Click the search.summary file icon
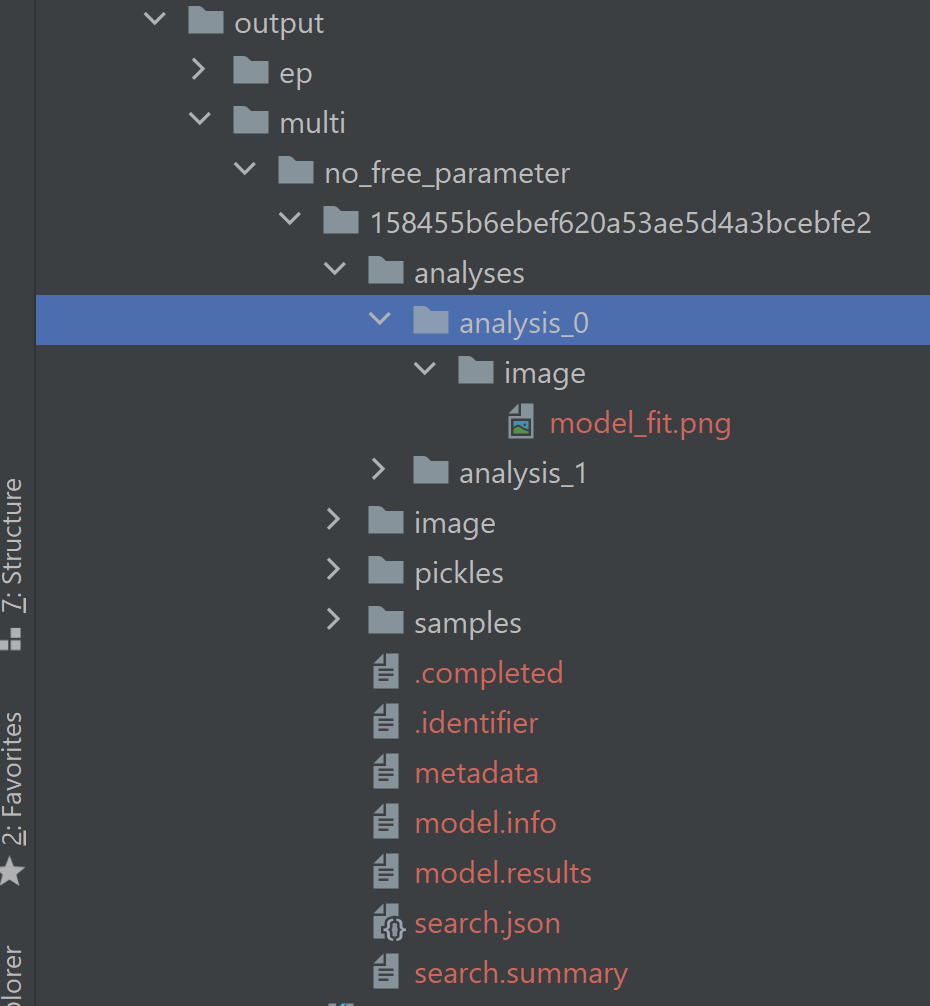This screenshot has height=1006, width=930. 386,971
